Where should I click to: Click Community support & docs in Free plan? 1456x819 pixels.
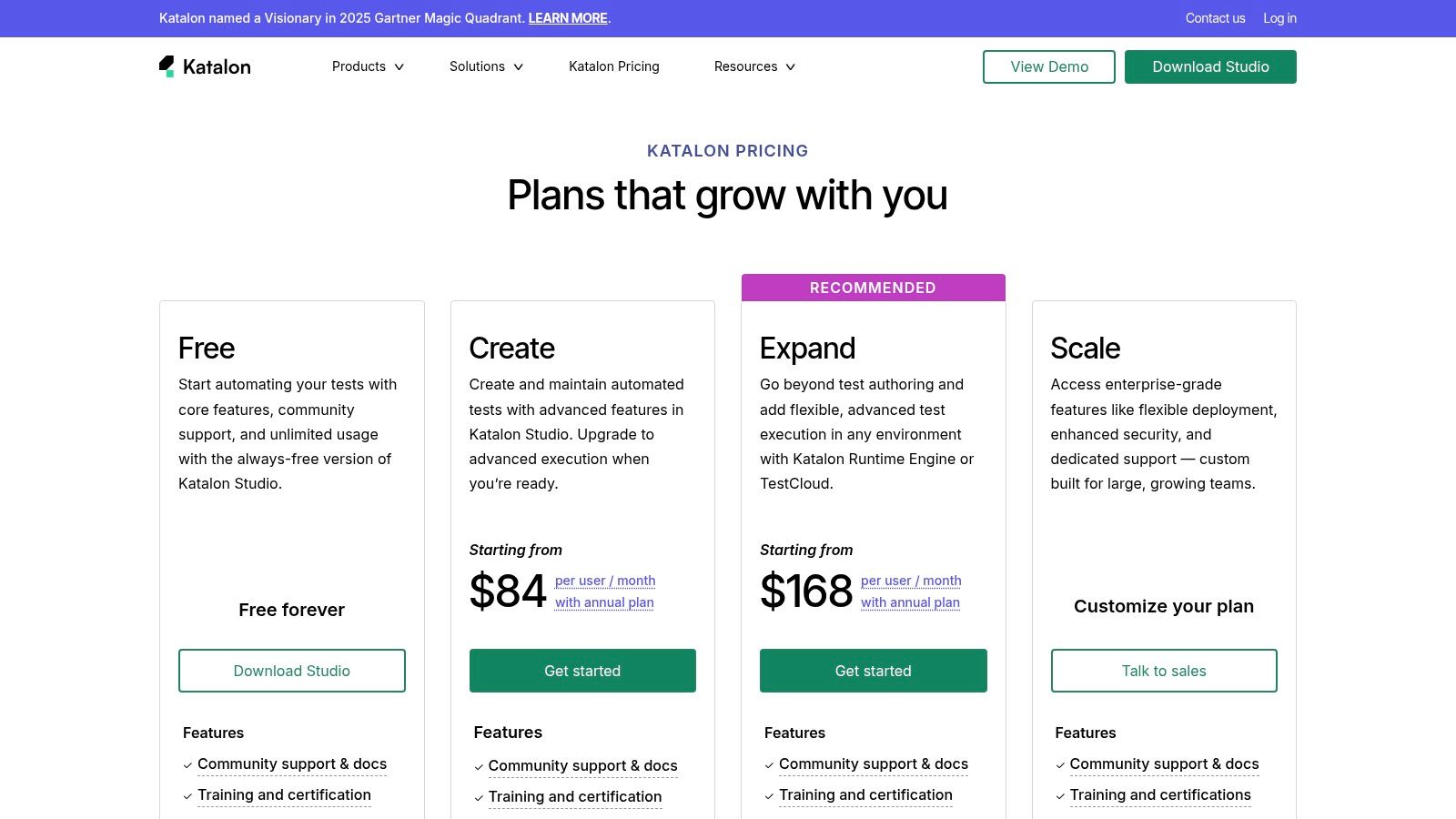click(291, 764)
